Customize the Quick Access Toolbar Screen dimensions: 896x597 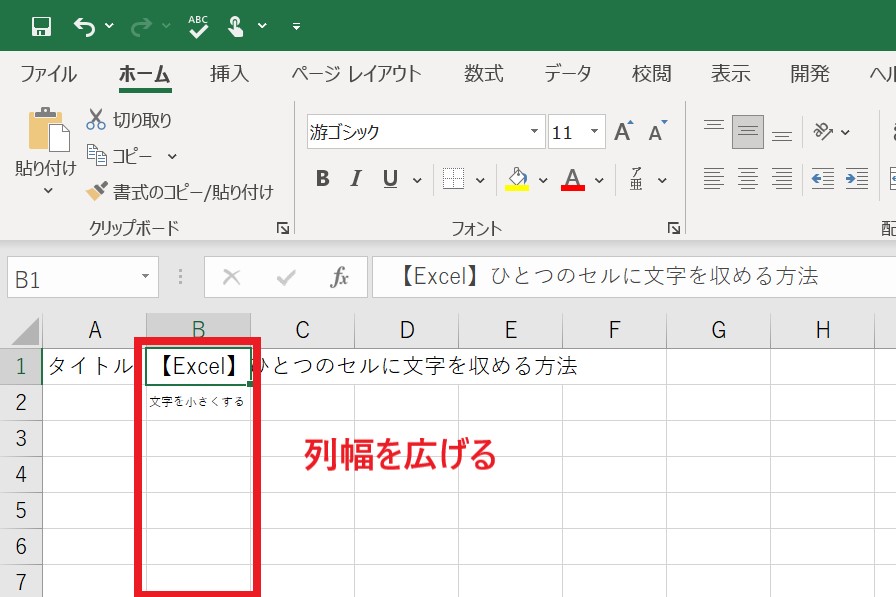click(296, 26)
